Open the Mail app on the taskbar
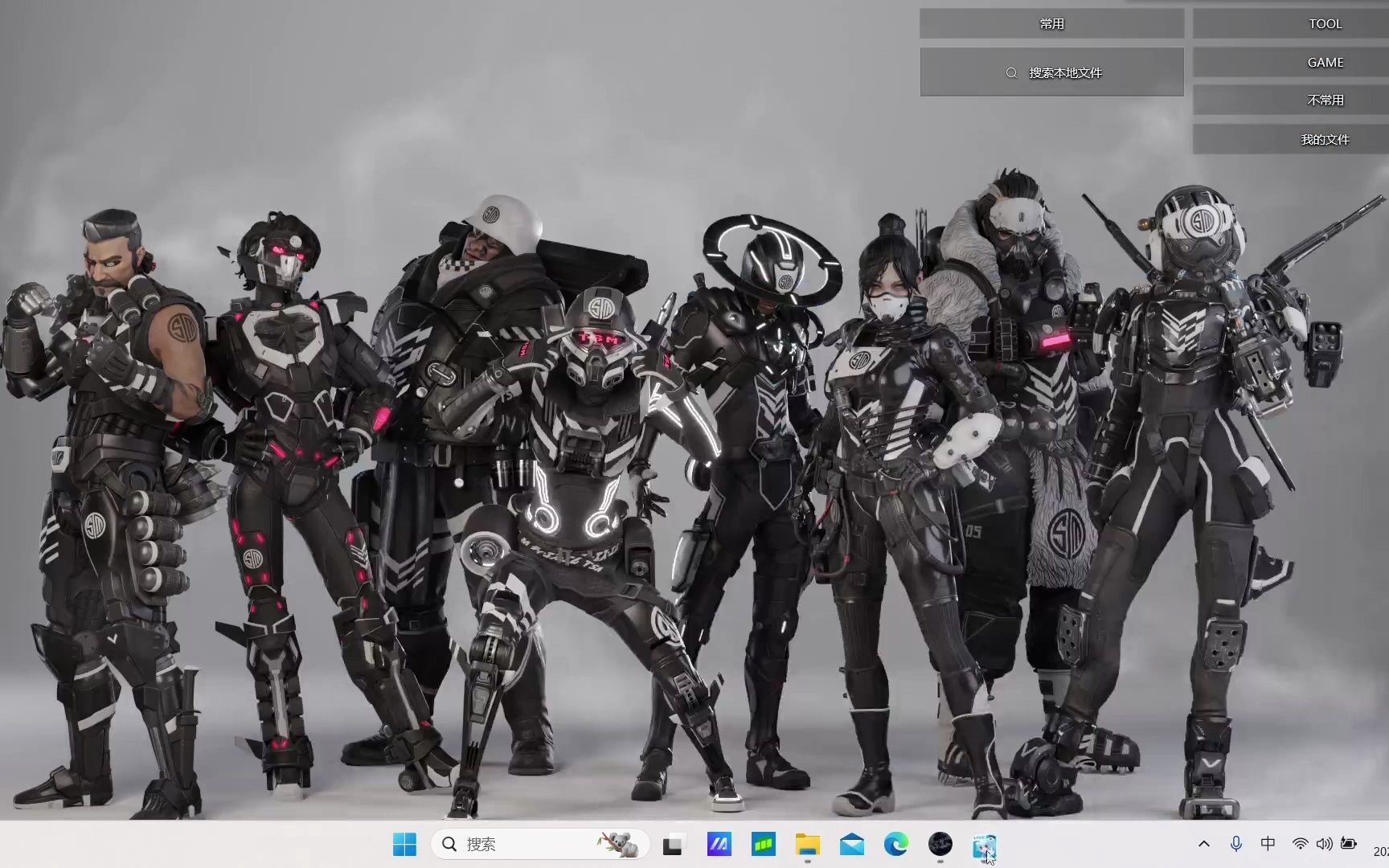Image resolution: width=1389 pixels, height=868 pixels. [x=852, y=844]
